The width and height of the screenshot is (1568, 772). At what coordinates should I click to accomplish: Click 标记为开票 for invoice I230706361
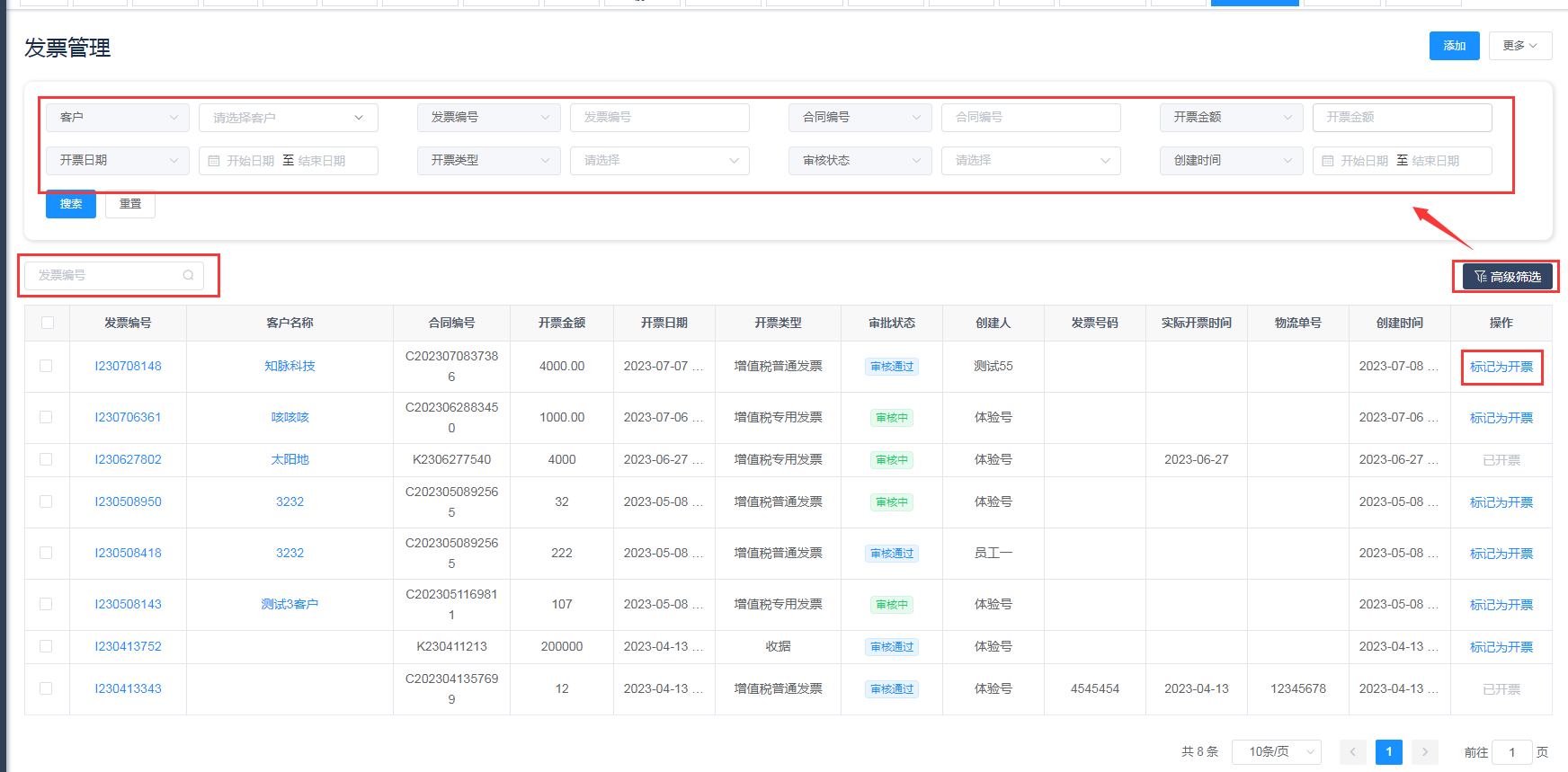1501,418
